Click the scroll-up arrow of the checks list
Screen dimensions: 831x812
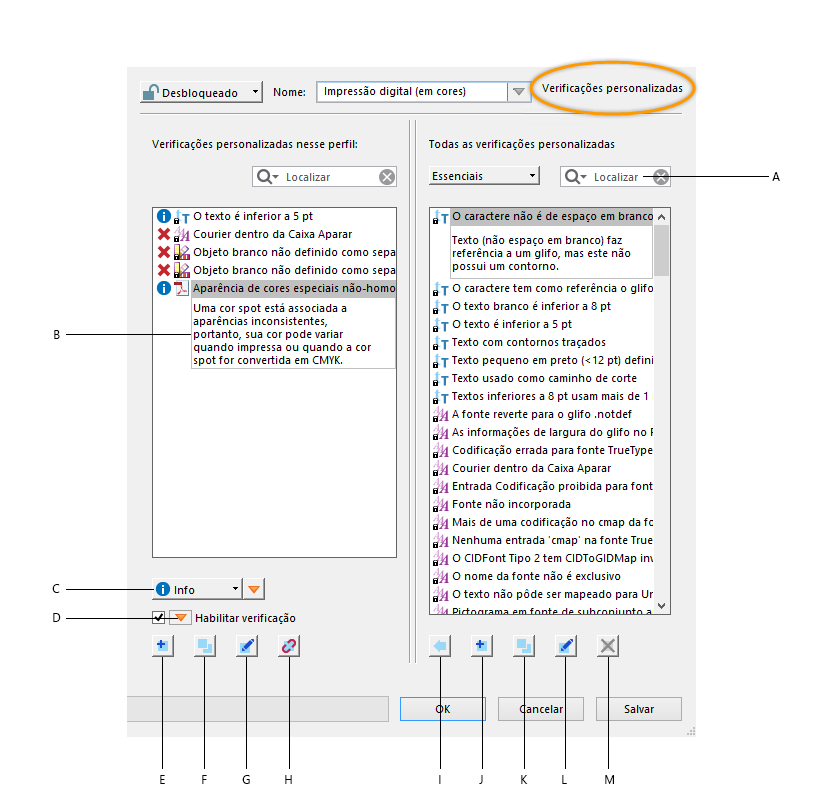[x=661, y=217]
